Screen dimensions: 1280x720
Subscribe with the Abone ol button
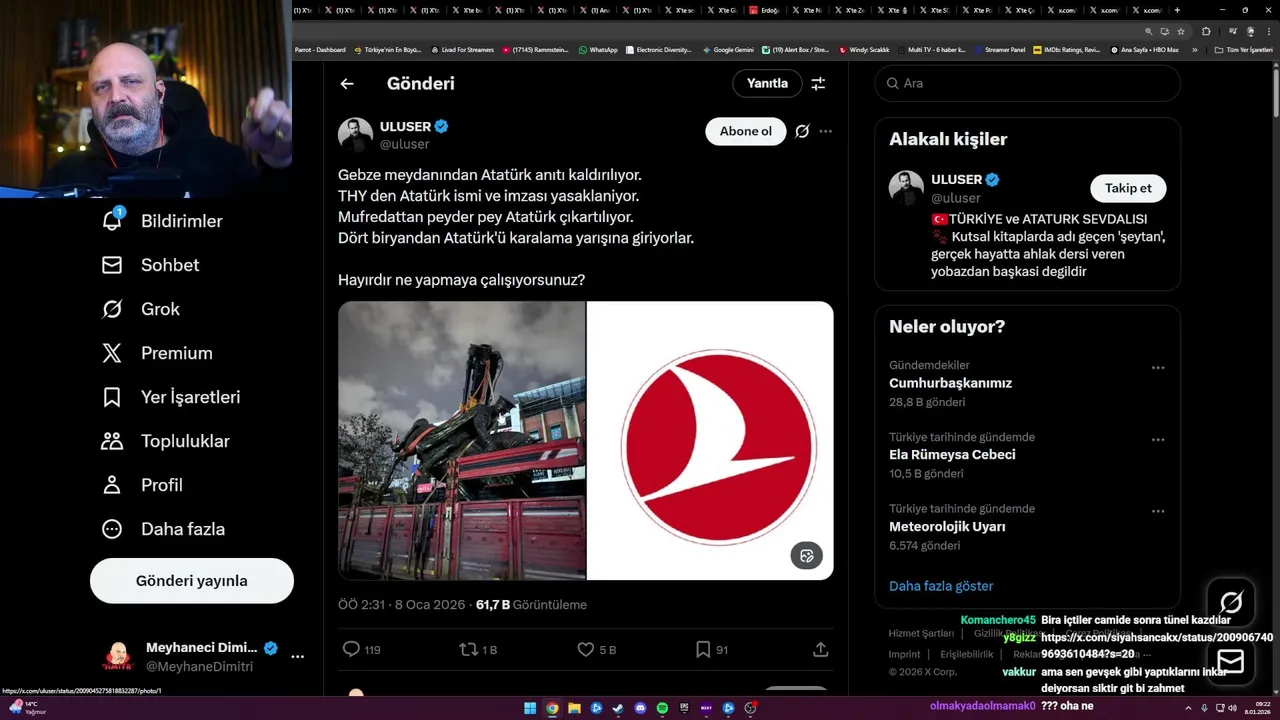[x=746, y=131]
